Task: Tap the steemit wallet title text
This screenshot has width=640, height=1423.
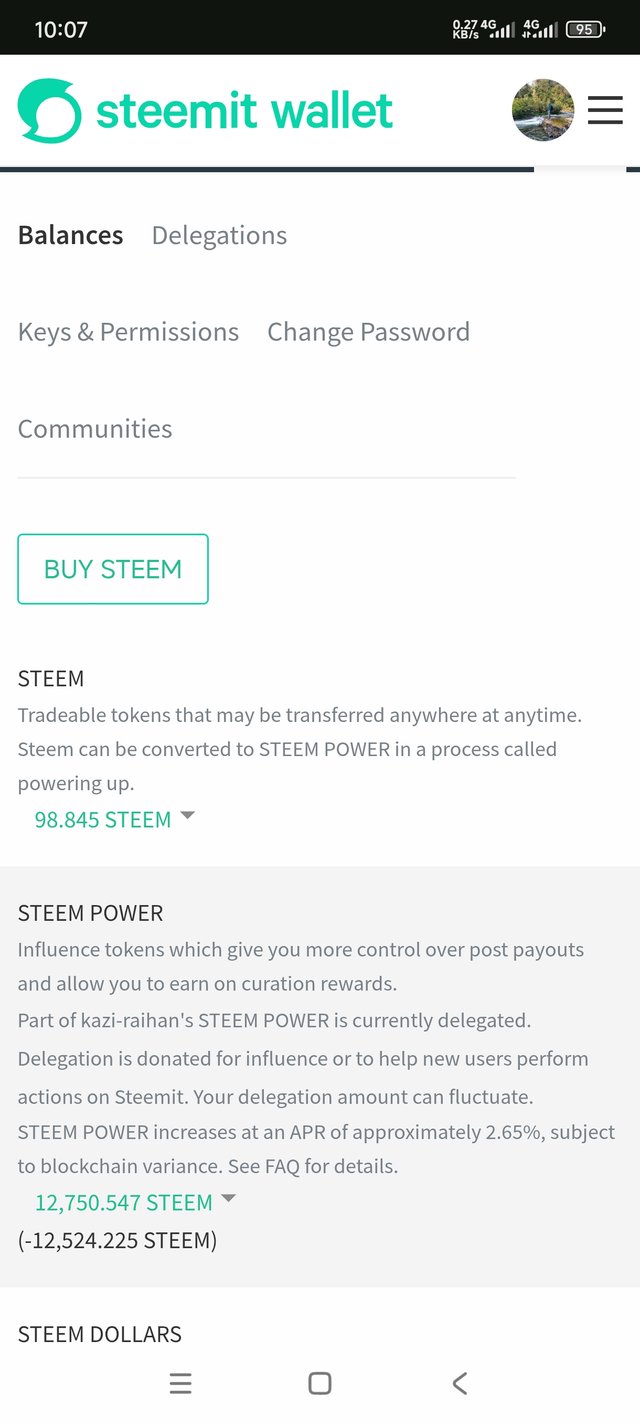Action: pos(244,110)
